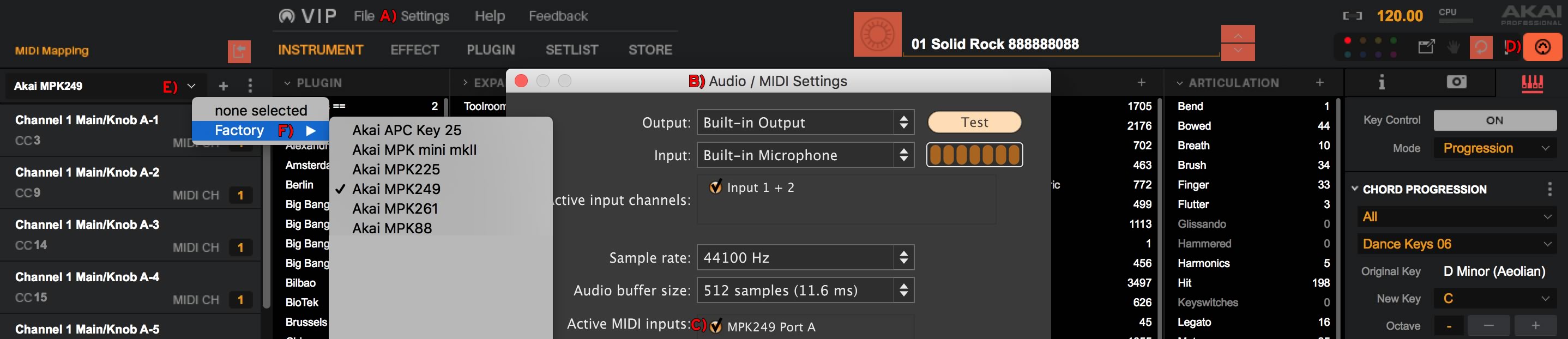The height and width of the screenshot is (339, 1568).
Task: Select the Bowed articulation row
Action: pyautogui.click(x=1253, y=126)
